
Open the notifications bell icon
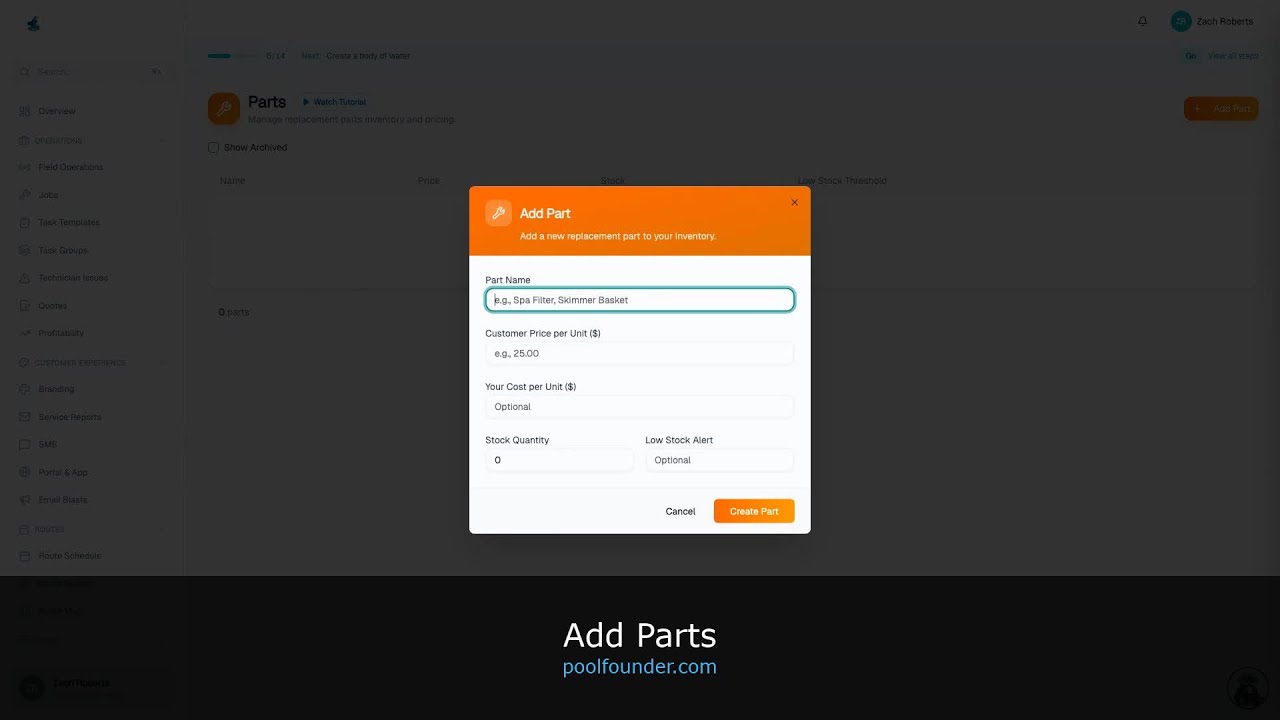[x=1143, y=21]
